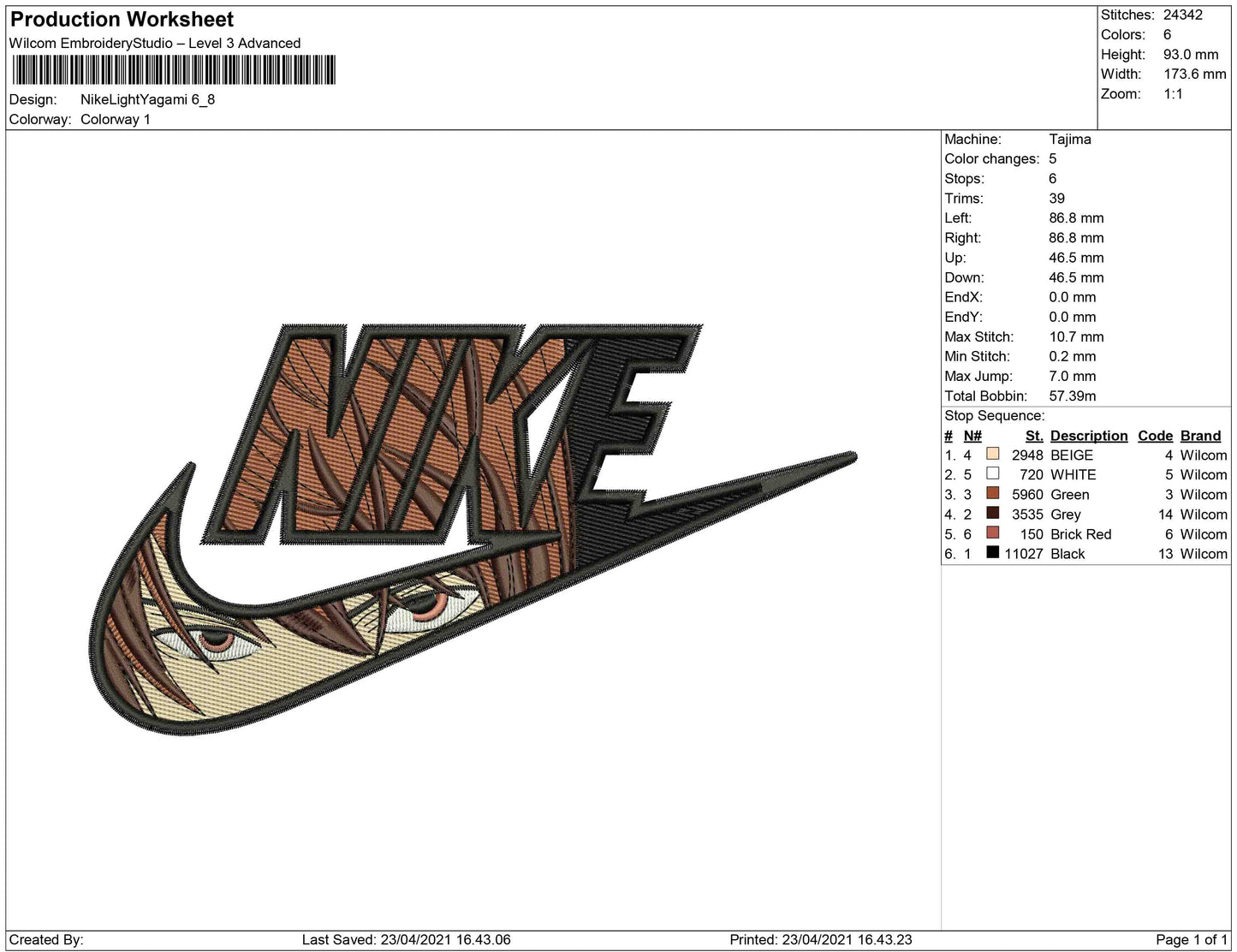Click the "Created By:" footer label
This screenshot has width=1237, height=952.
[46, 939]
